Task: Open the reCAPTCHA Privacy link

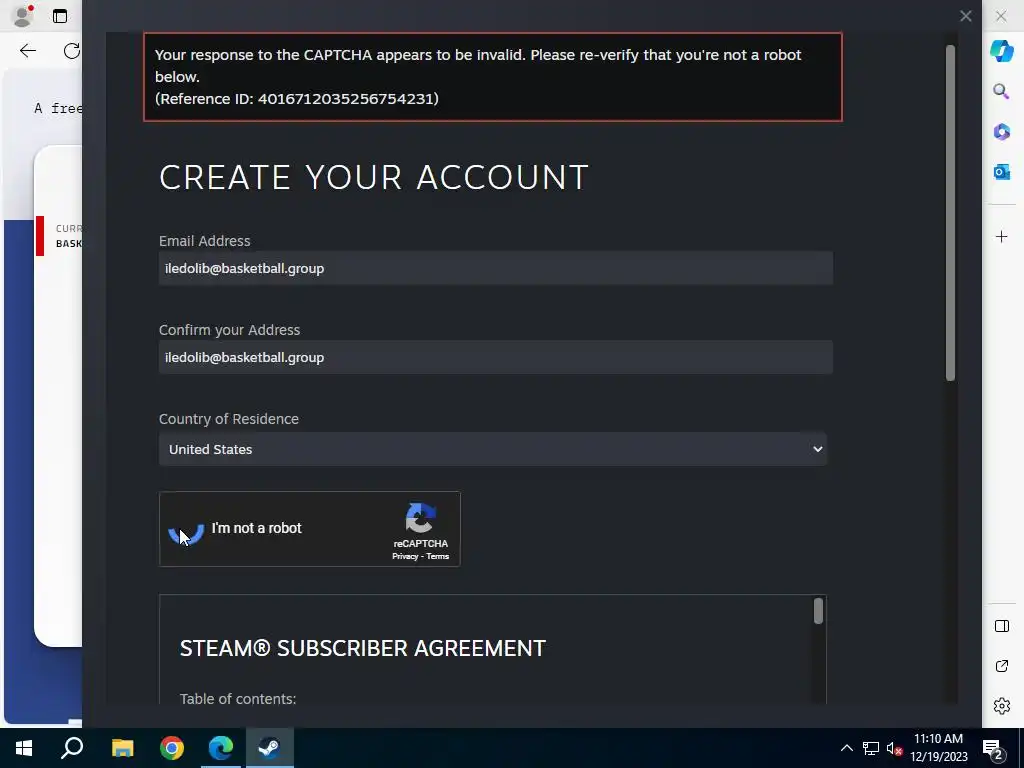Action: (405, 556)
